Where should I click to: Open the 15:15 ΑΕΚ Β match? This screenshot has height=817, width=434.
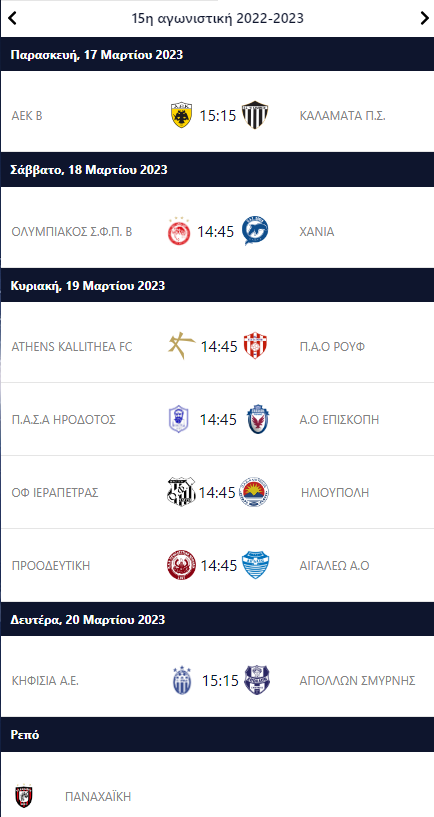(x=218, y=116)
